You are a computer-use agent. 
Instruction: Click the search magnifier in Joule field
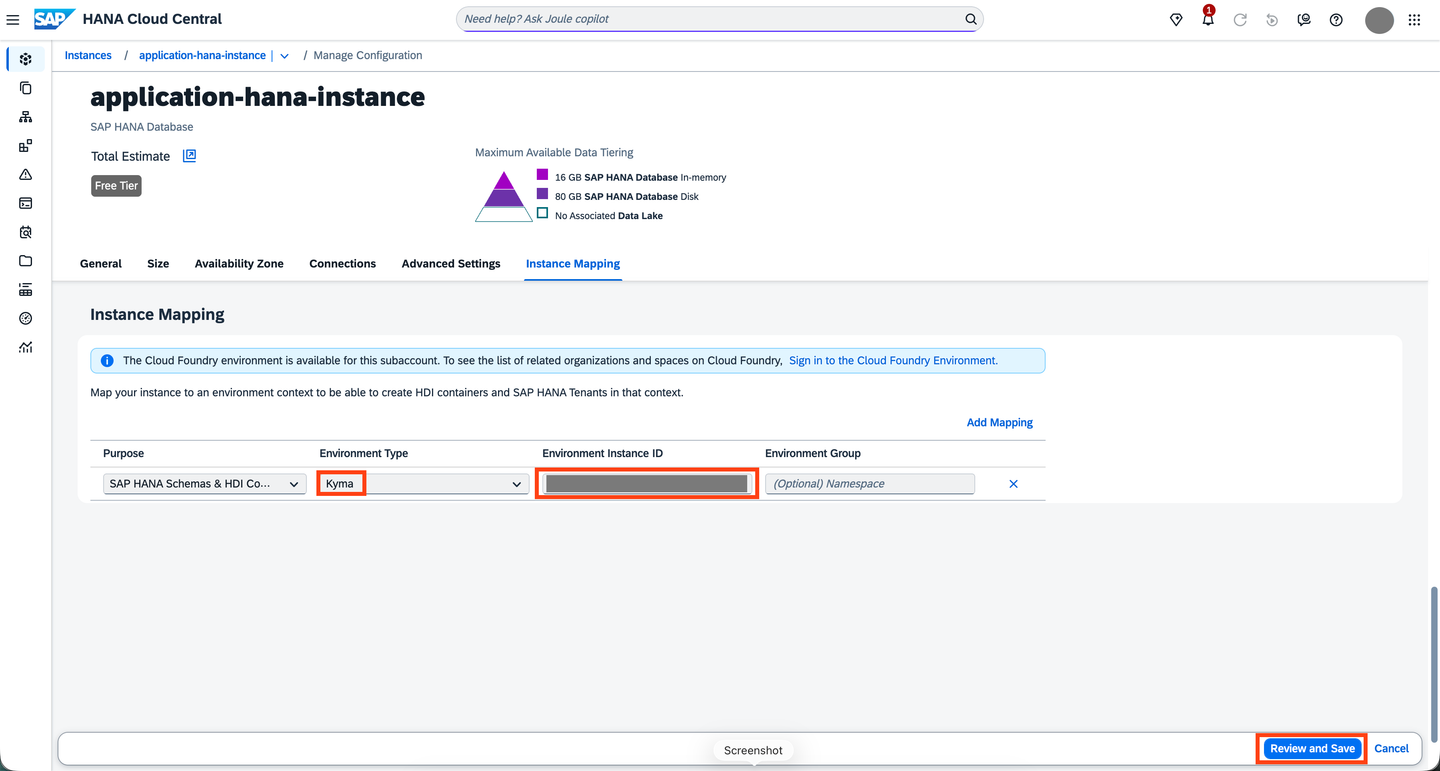coord(971,19)
